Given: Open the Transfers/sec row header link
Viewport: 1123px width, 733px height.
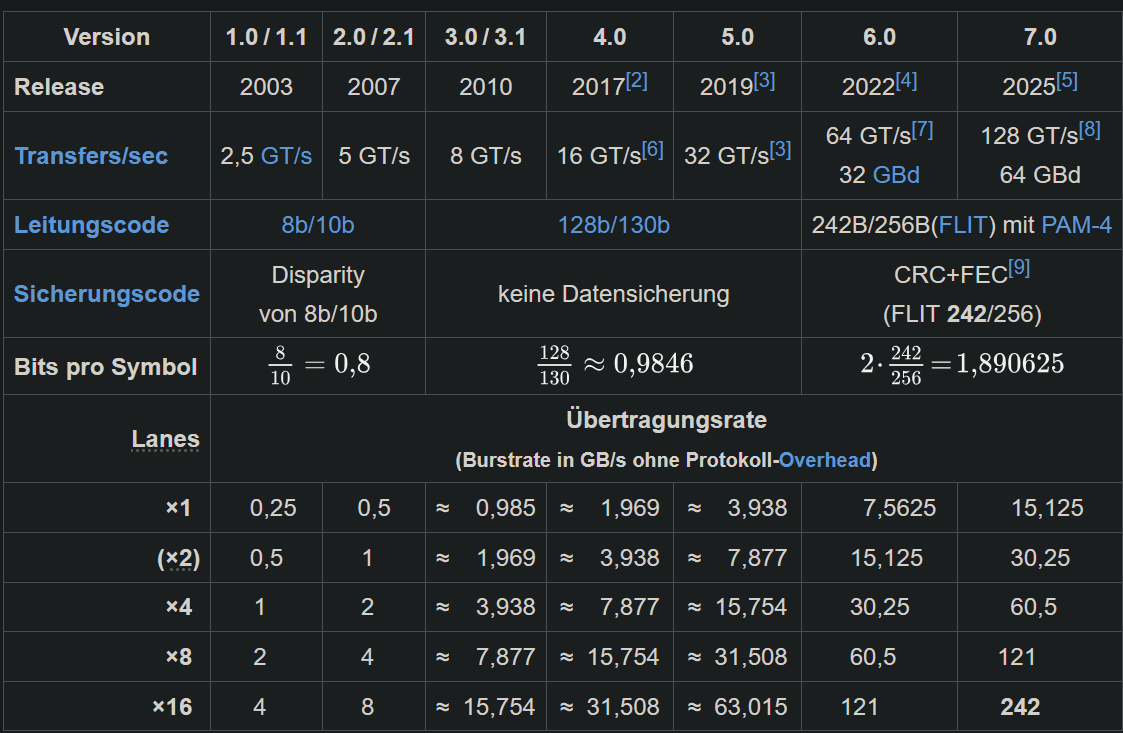Looking at the screenshot, I should pos(91,156).
